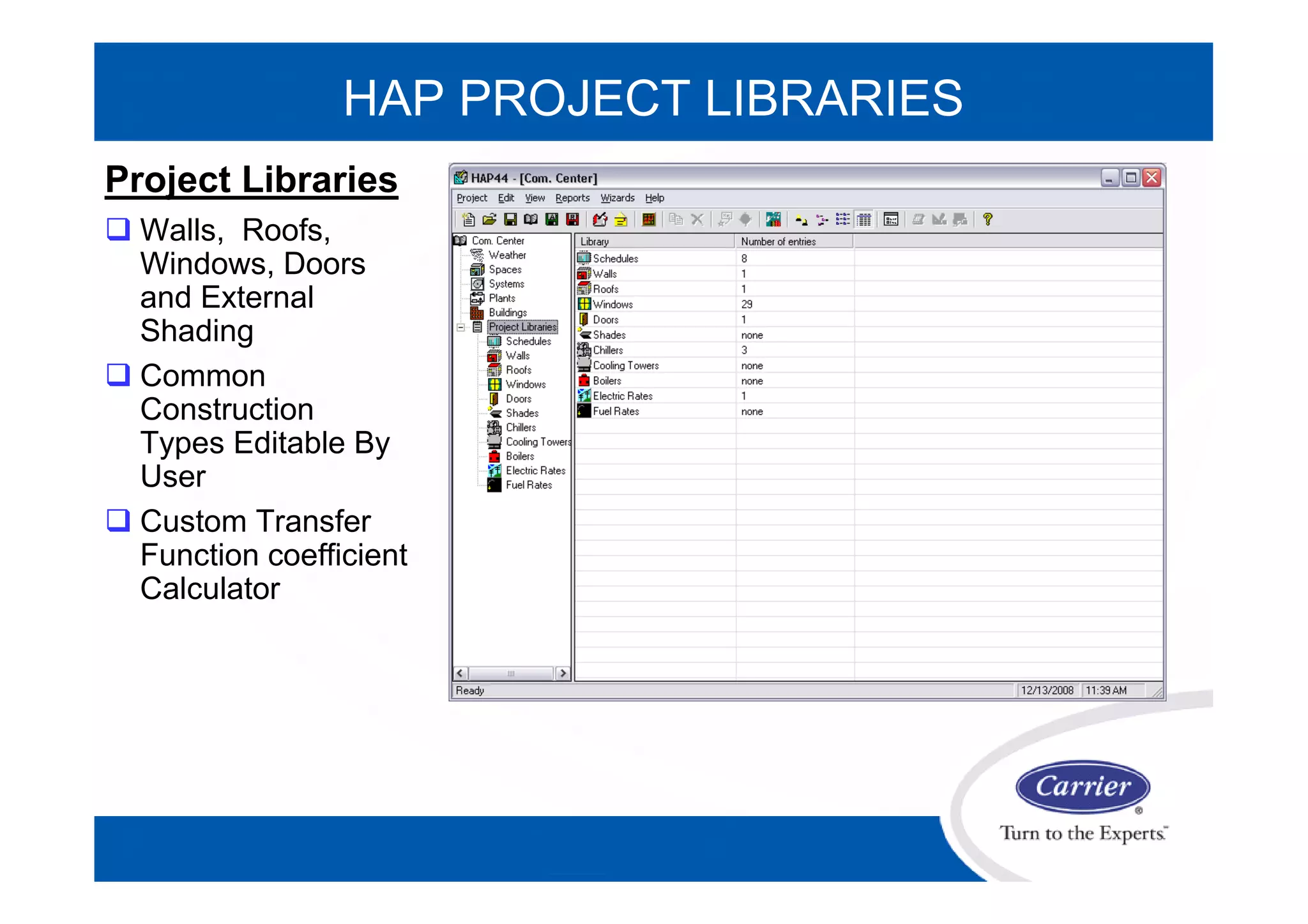Select Boilers in the left tree
Viewport: 1308px width, 924px height.
point(520,456)
